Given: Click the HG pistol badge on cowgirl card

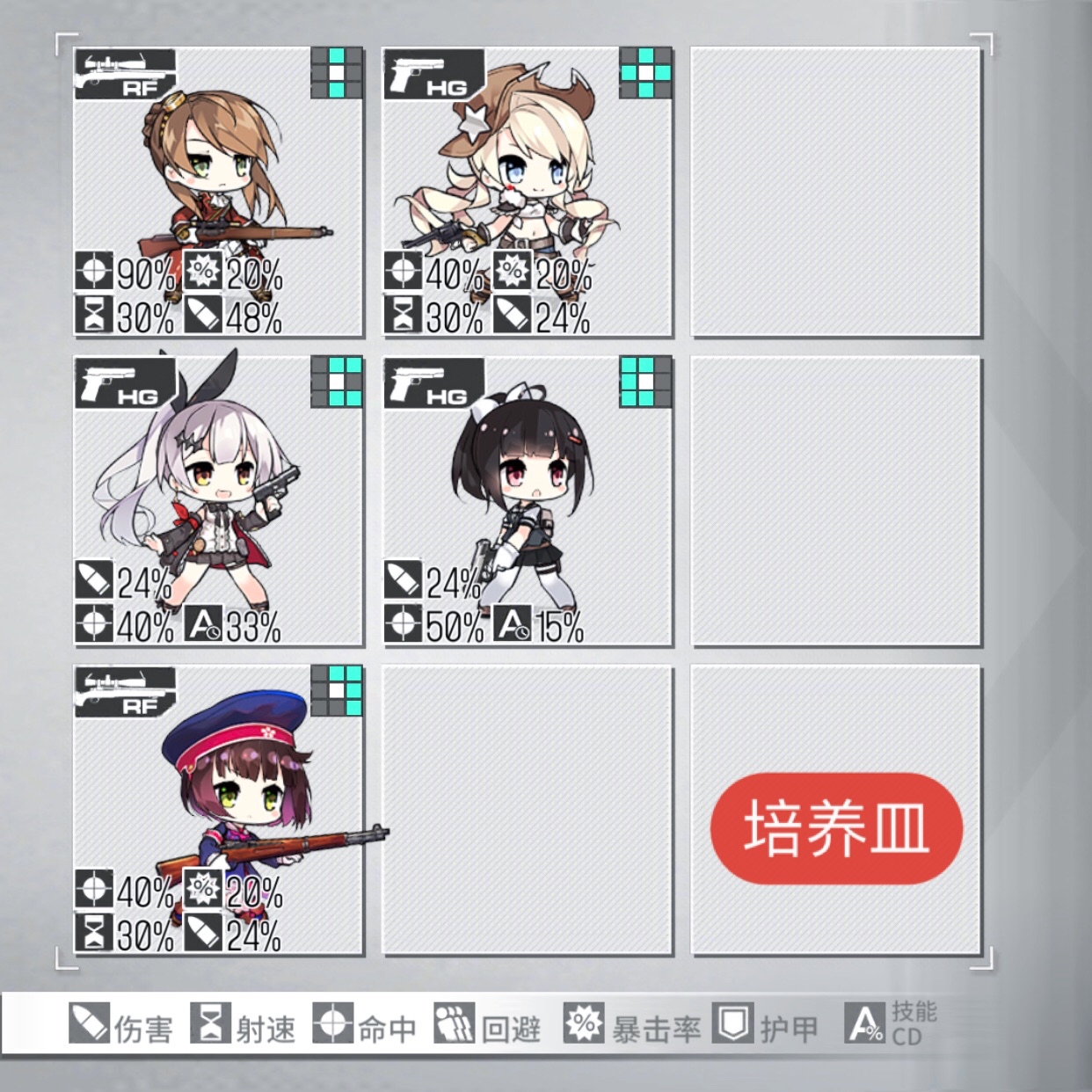Looking at the screenshot, I should coord(433,74).
